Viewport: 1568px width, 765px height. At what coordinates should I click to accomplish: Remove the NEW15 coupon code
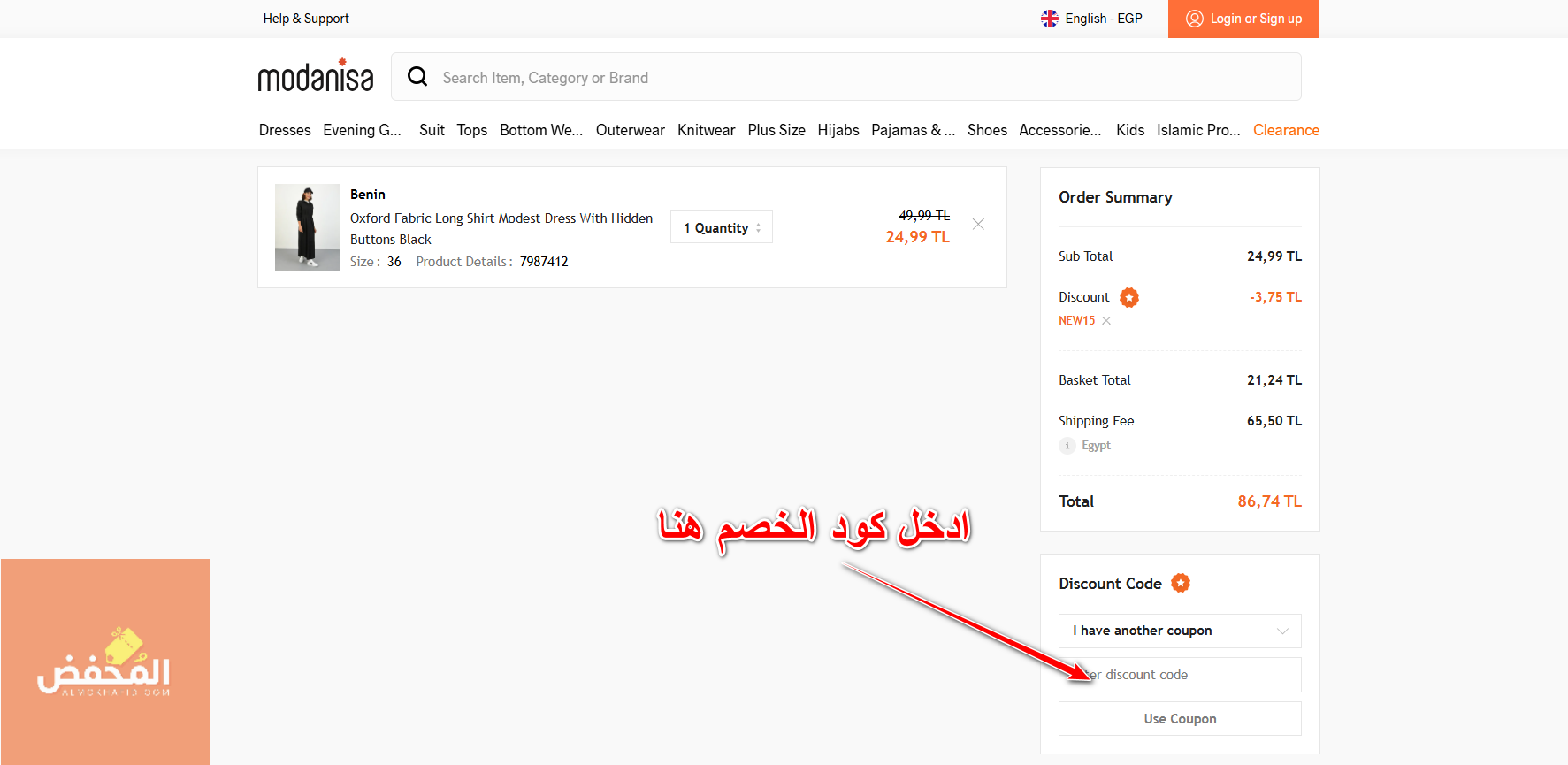coord(1106,321)
